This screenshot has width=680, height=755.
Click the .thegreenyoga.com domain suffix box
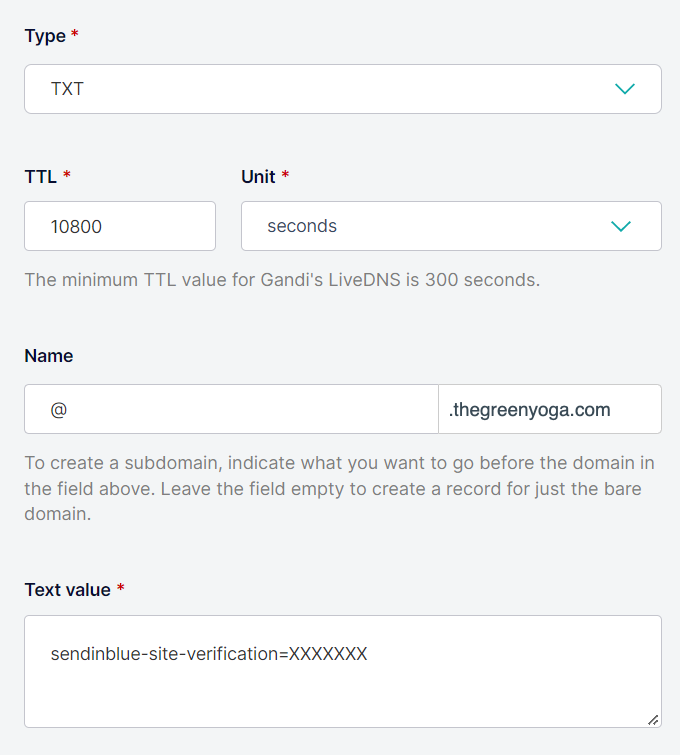[549, 409]
